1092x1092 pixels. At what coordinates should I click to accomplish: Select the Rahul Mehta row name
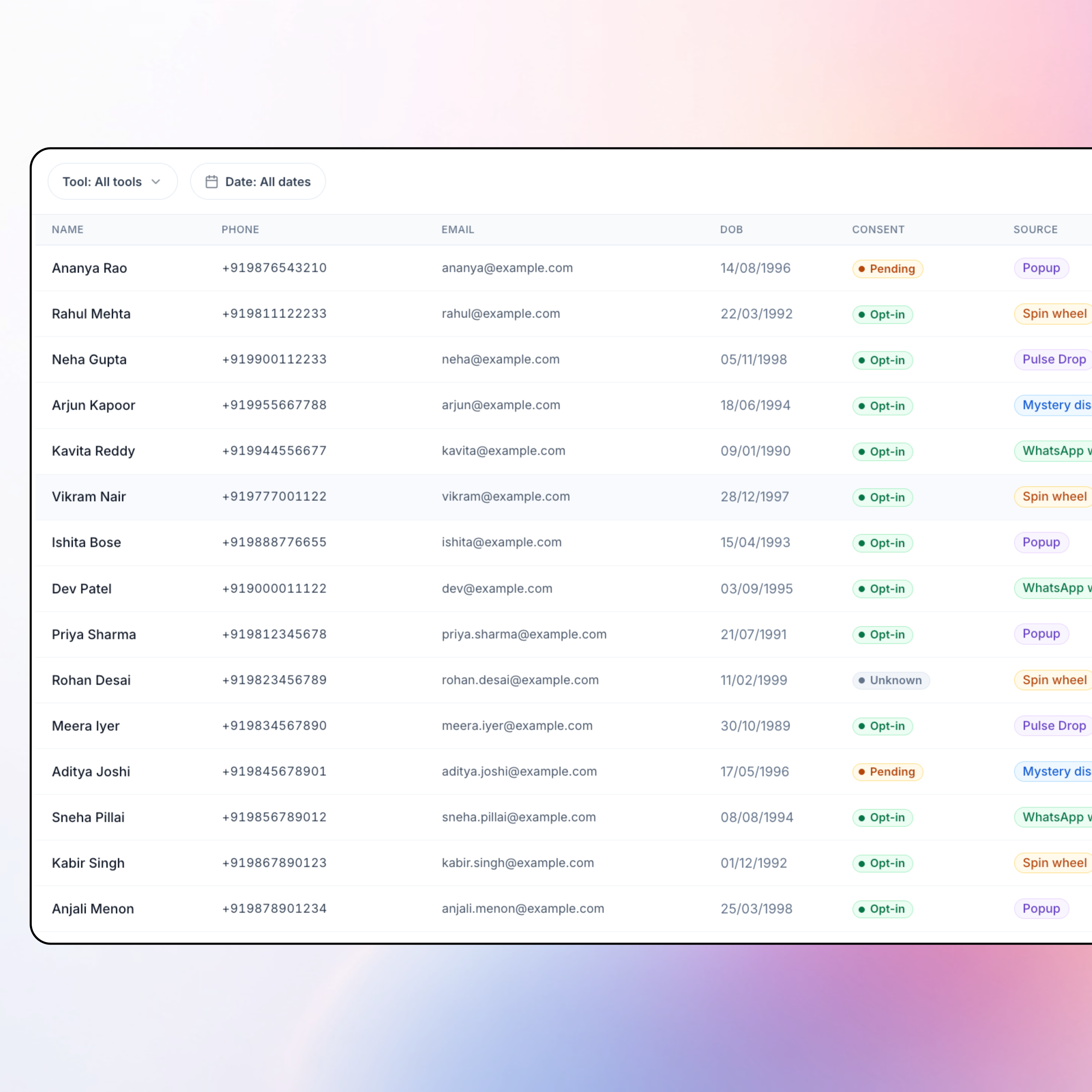point(91,314)
